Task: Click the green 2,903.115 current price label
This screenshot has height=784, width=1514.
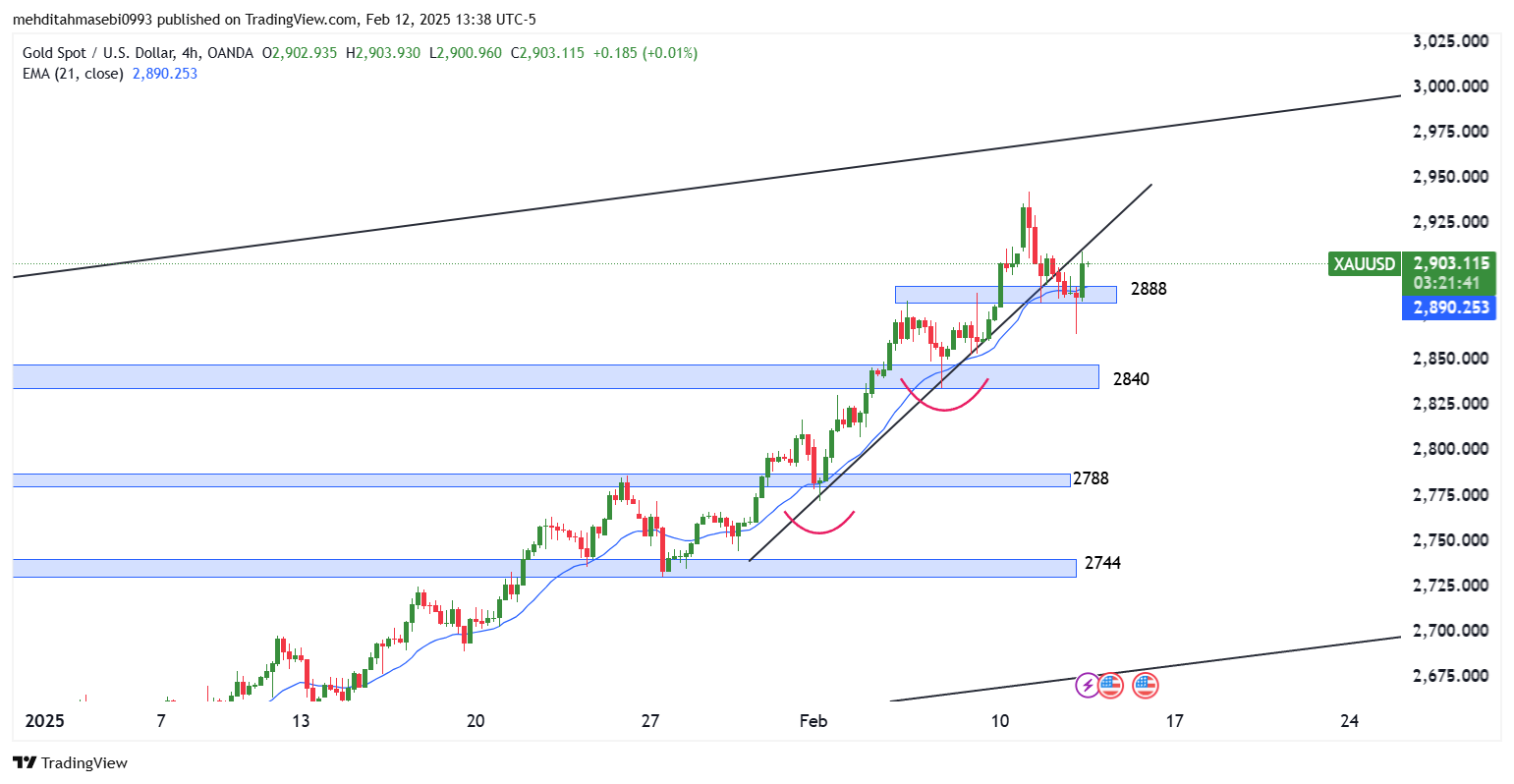Action: [x=1451, y=263]
